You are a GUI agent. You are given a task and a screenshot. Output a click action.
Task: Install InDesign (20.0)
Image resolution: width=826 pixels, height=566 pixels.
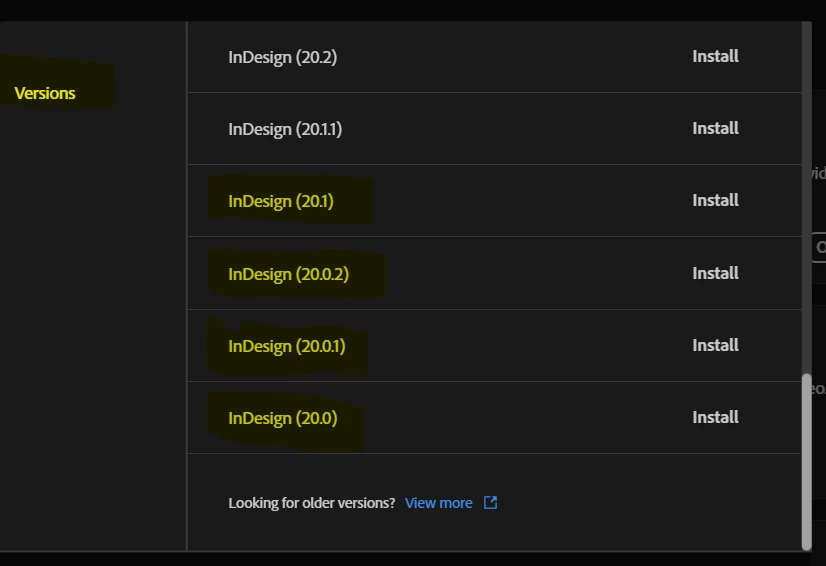click(715, 418)
